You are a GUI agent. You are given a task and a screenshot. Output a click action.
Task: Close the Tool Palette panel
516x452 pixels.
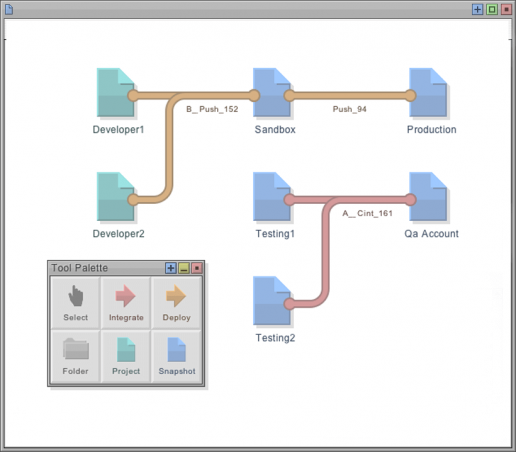pos(197,268)
